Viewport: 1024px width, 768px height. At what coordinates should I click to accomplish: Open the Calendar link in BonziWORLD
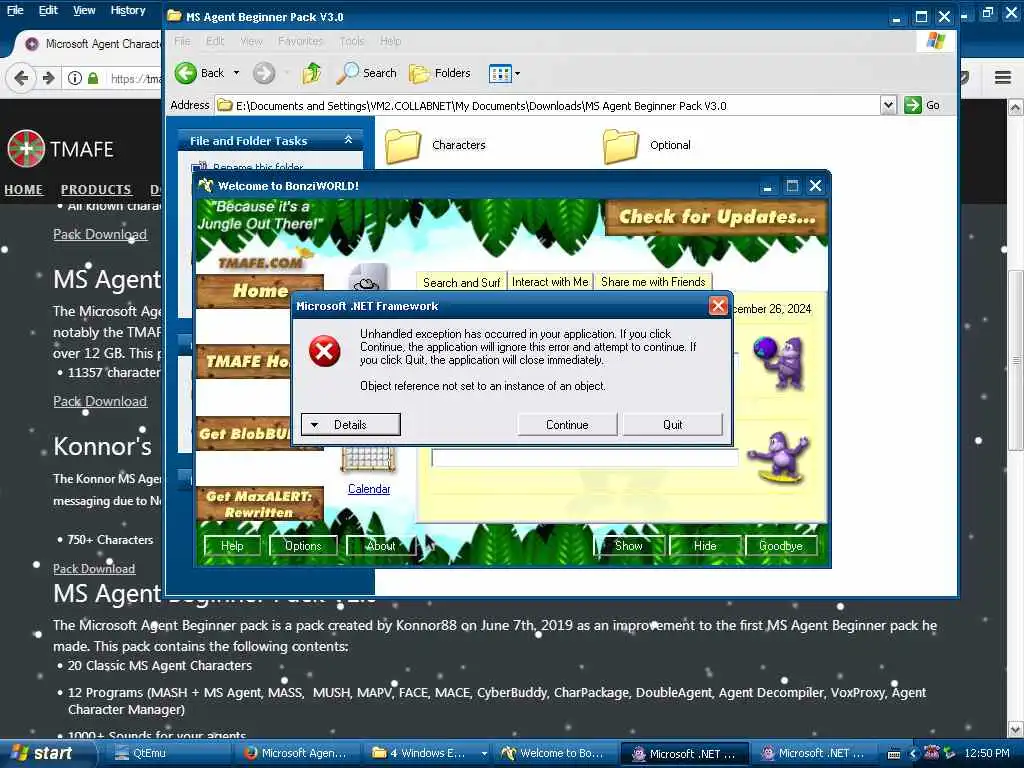click(x=369, y=488)
